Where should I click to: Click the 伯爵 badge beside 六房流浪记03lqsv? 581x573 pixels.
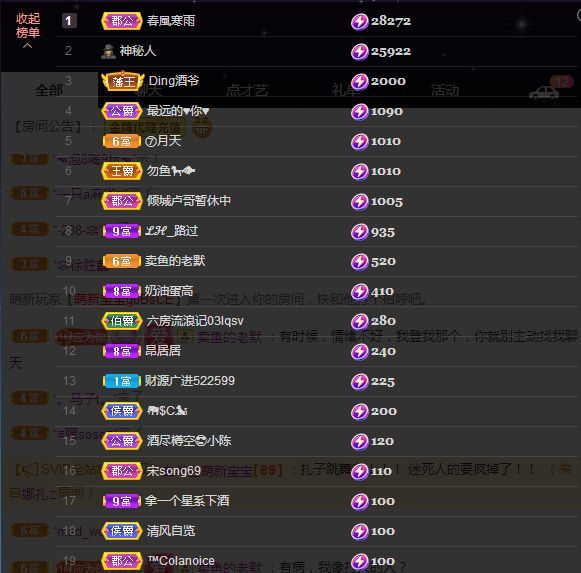point(122,321)
